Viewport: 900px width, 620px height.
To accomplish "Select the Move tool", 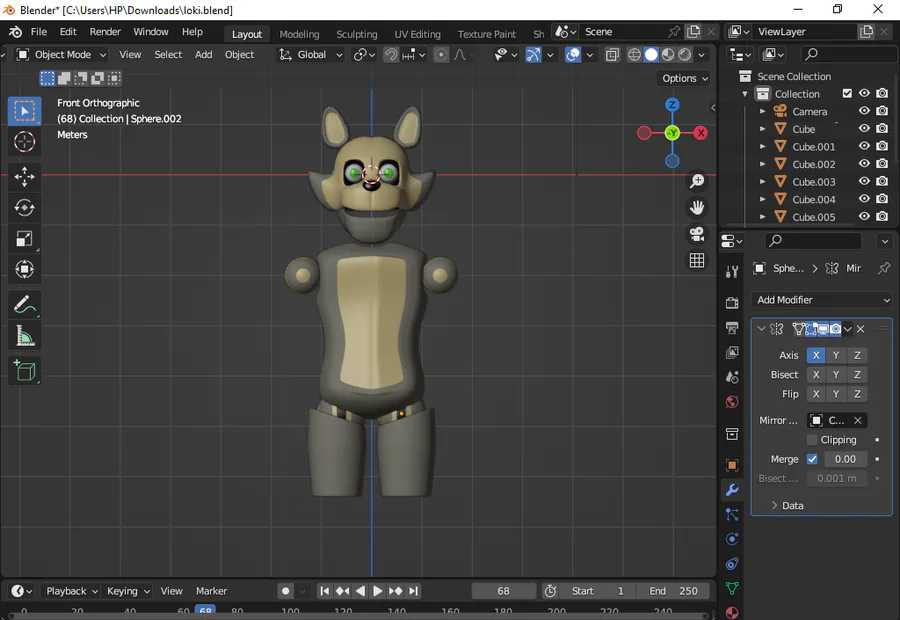I will click(24, 177).
